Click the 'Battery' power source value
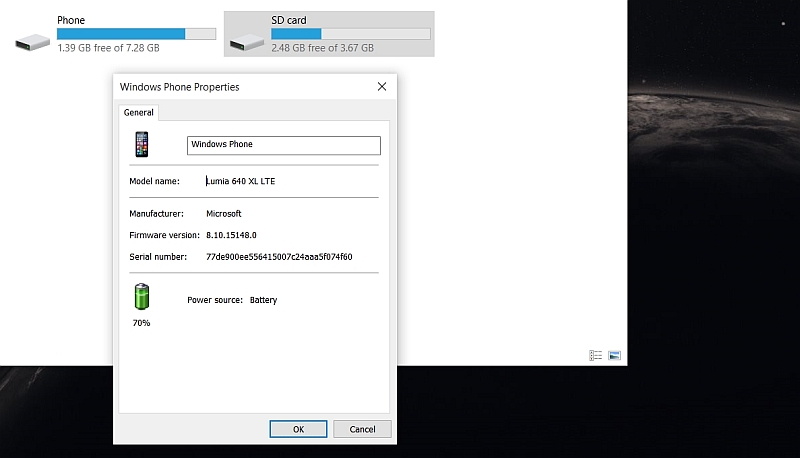800x458 pixels. click(x=263, y=300)
